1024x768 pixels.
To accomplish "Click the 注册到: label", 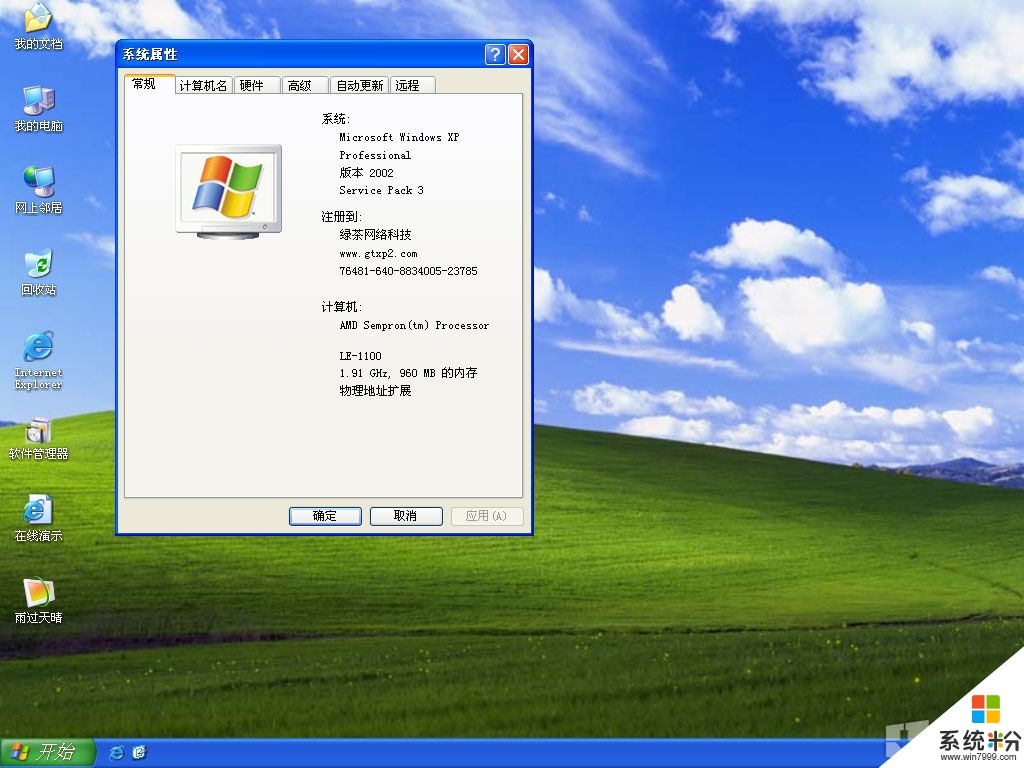I will click(x=342, y=216).
